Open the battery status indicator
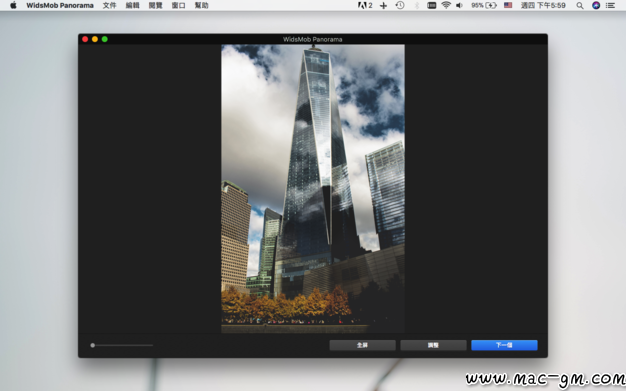This screenshot has width=626, height=391. point(484,5)
